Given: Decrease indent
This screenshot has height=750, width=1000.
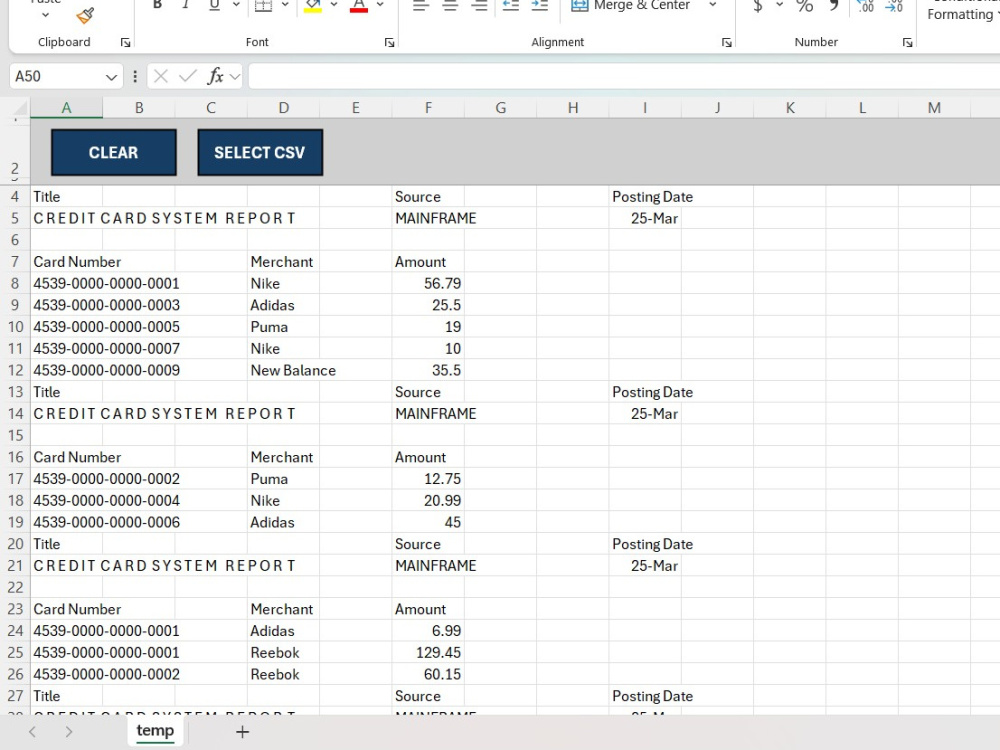Looking at the screenshot, I should [x=511, y=5].
